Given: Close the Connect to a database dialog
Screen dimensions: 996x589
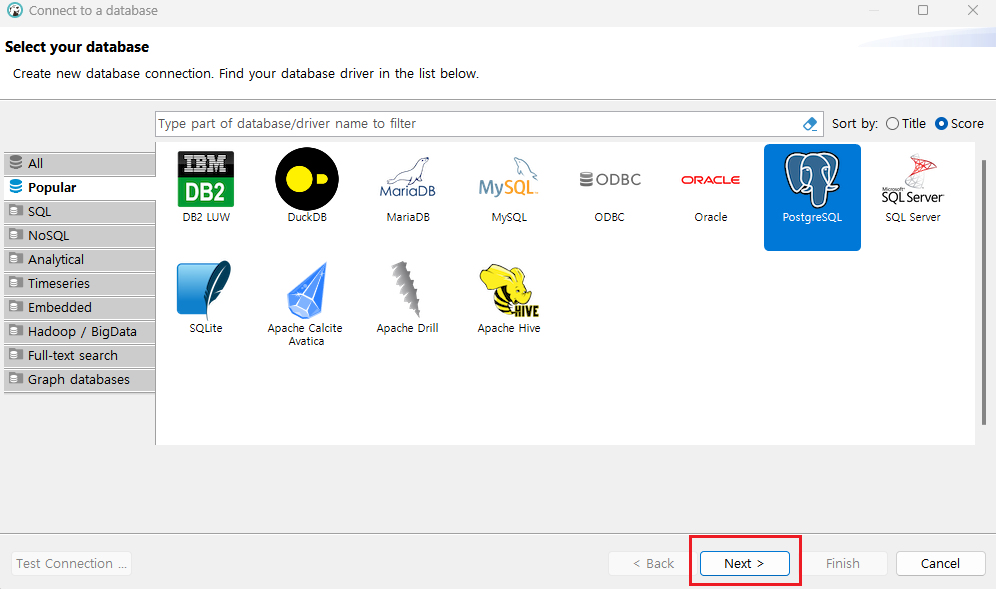Looking at the screenshot, I should pyautogui.click(x=972, y=10).
